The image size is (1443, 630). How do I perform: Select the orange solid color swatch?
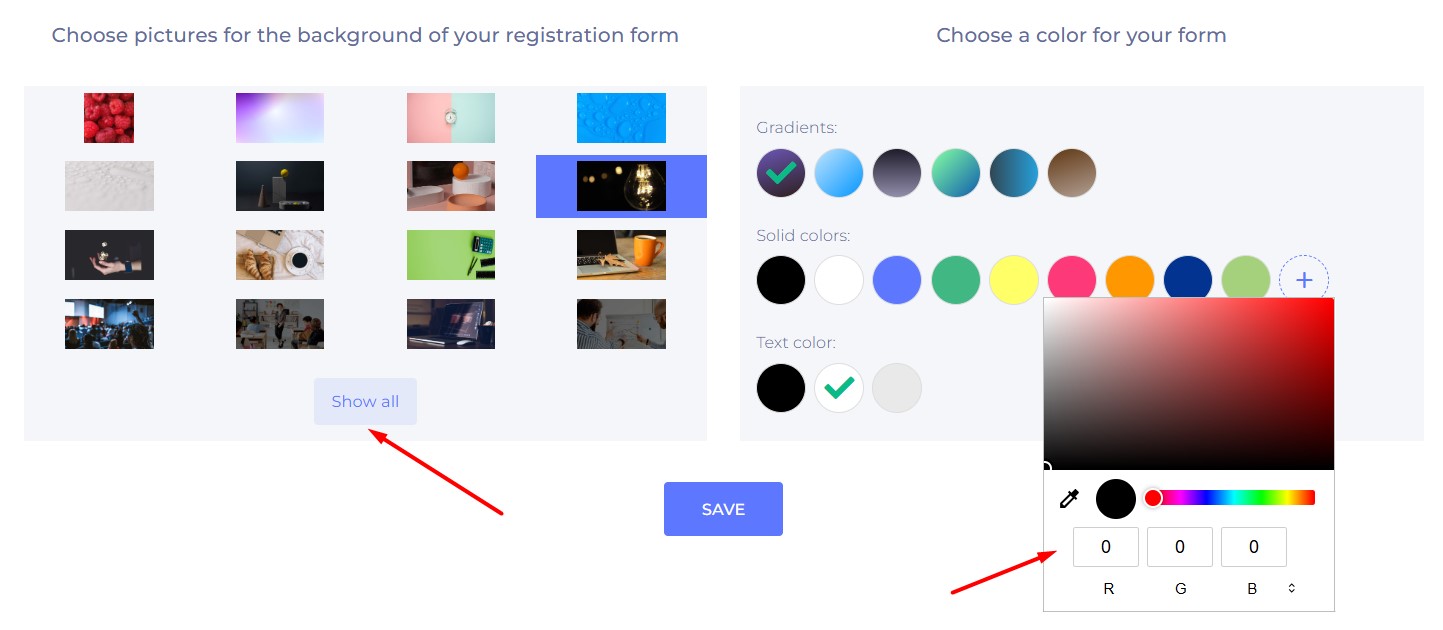click(x=1130, y=280)
